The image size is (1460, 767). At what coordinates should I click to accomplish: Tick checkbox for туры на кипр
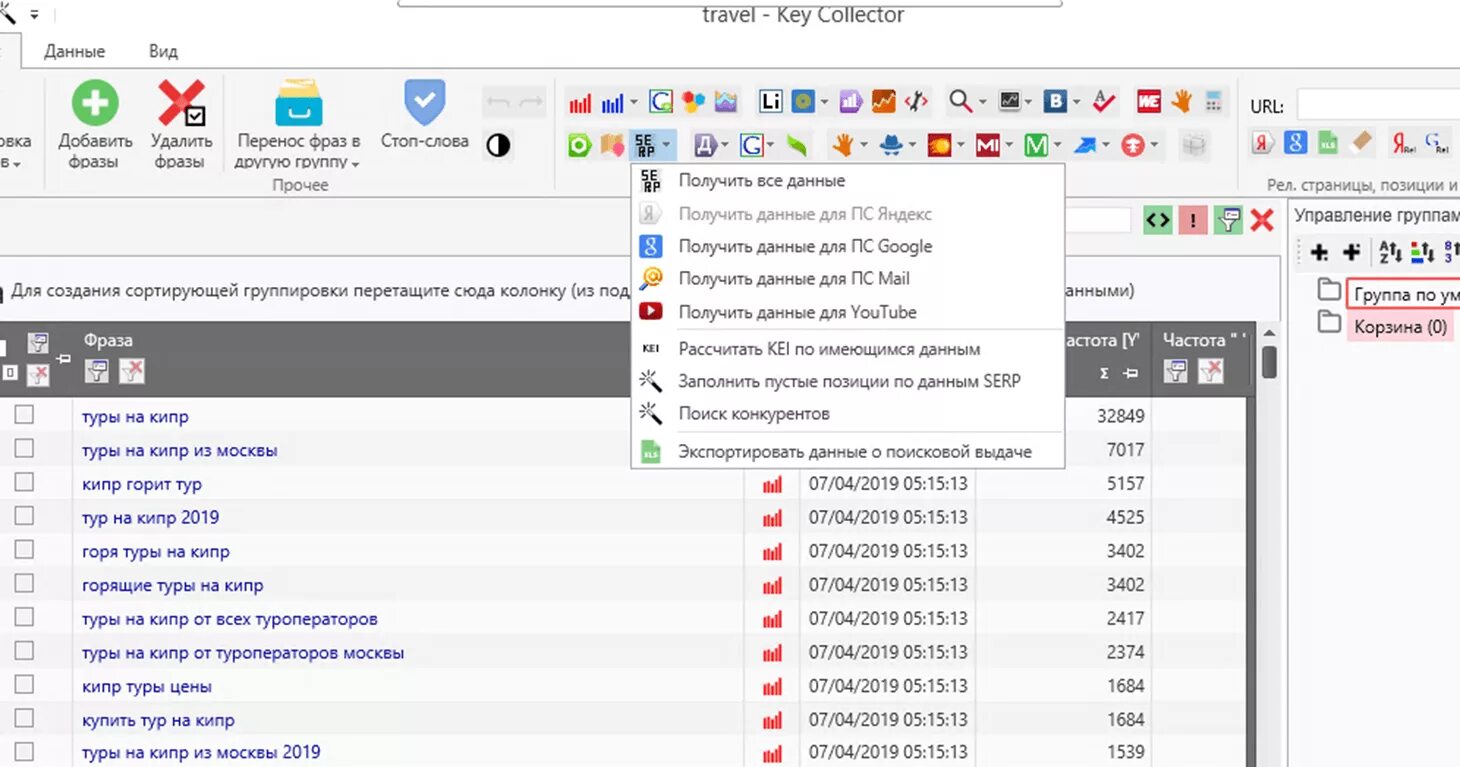(24, 414)
